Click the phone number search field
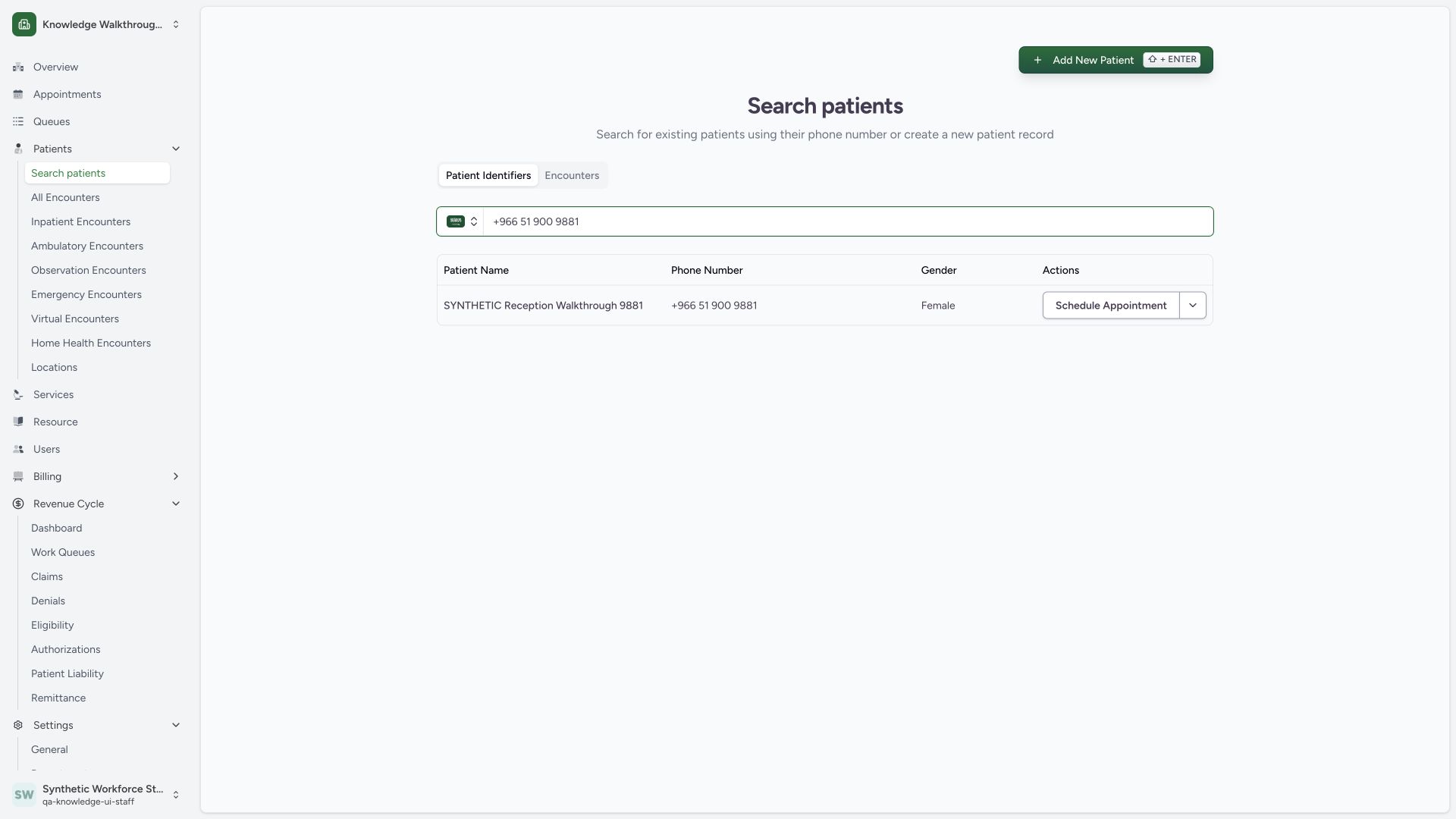 (x=848, y=221)
